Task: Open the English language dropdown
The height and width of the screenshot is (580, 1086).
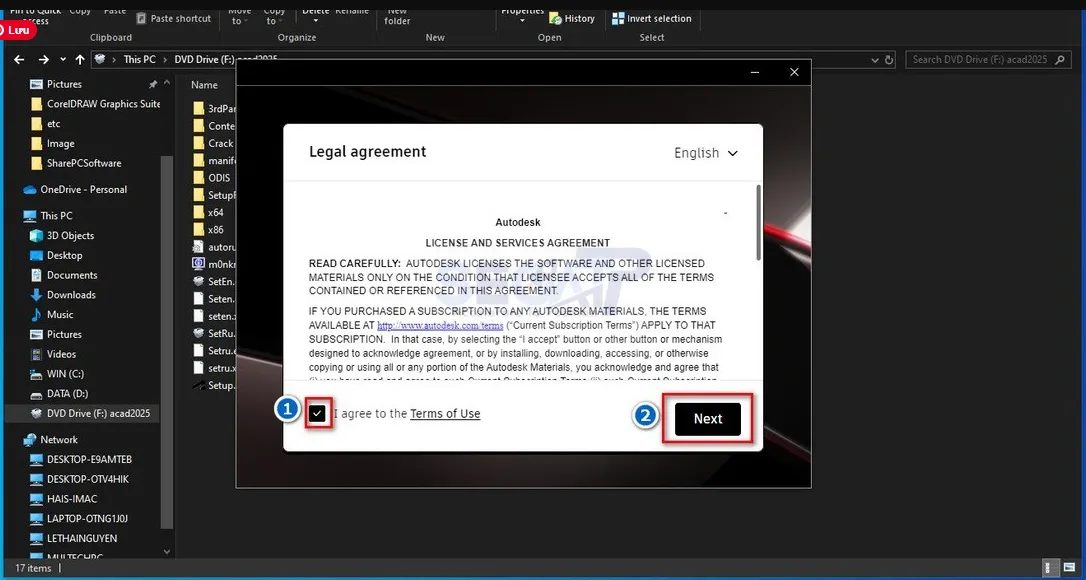Action: (706, 153)
